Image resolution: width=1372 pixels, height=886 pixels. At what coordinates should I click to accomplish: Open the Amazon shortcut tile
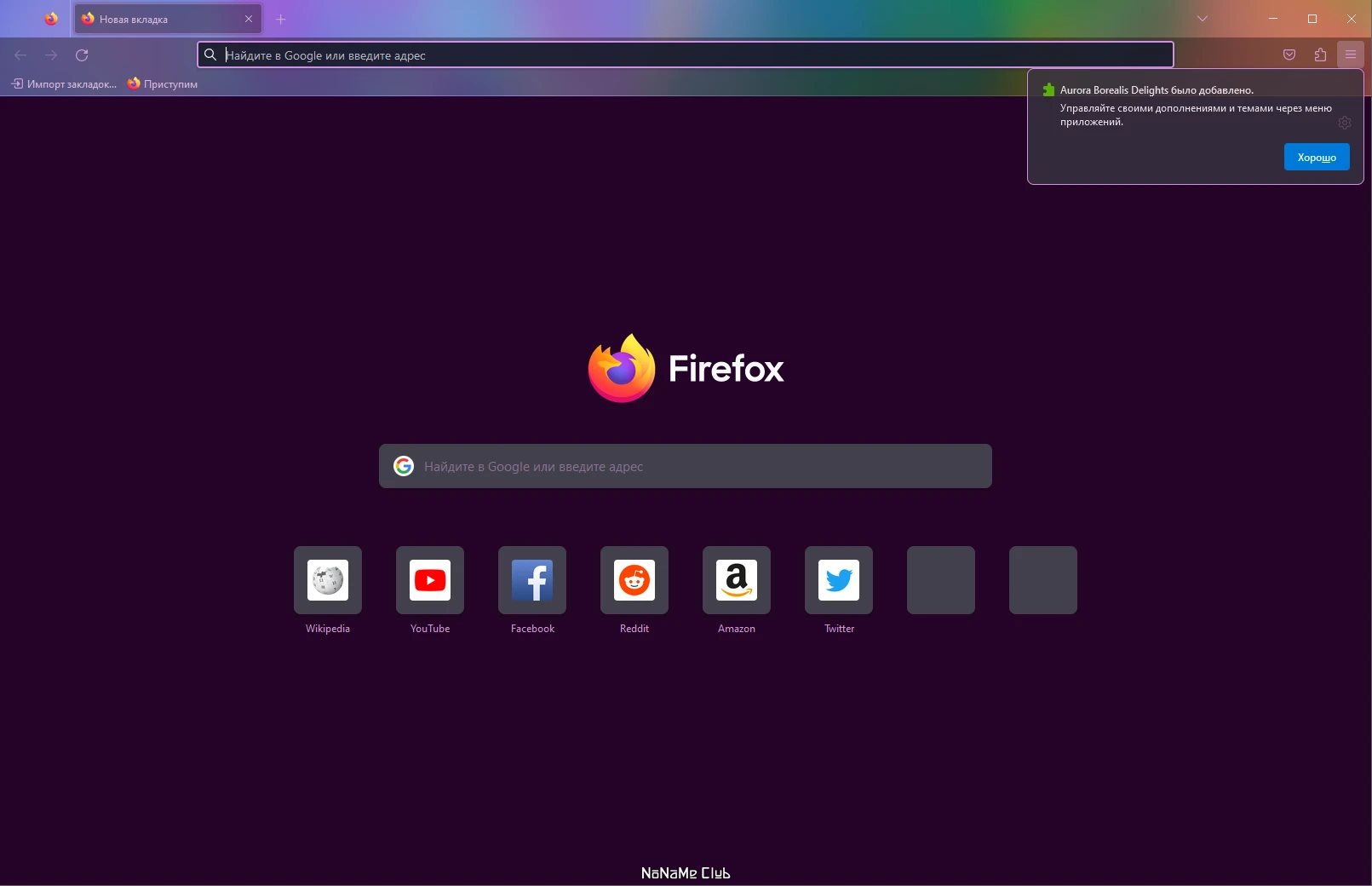pos(737,580)
